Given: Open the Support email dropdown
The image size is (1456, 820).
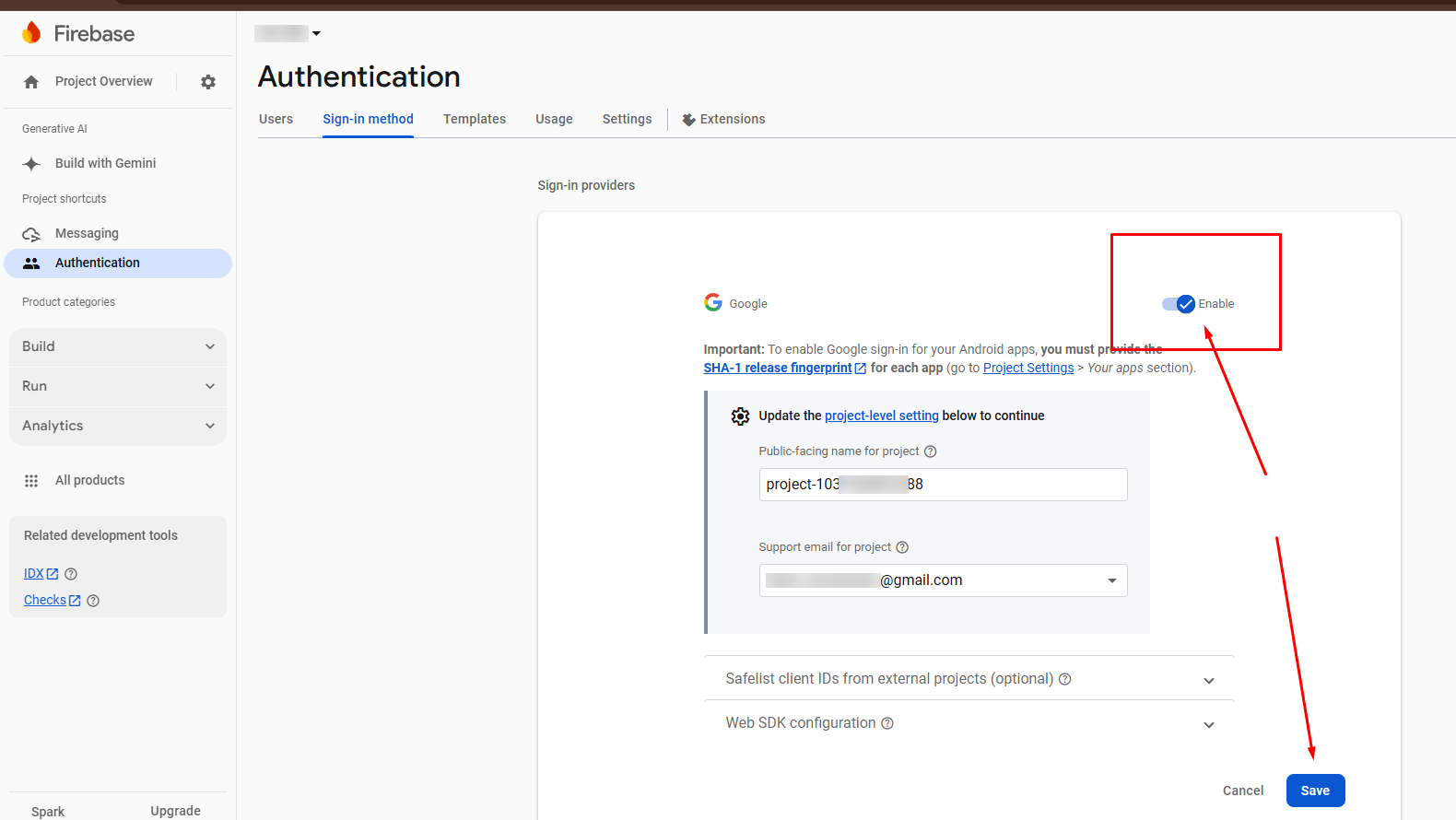Looking at the screenshot, I should pyautogui.click(x=1111, y=580).
